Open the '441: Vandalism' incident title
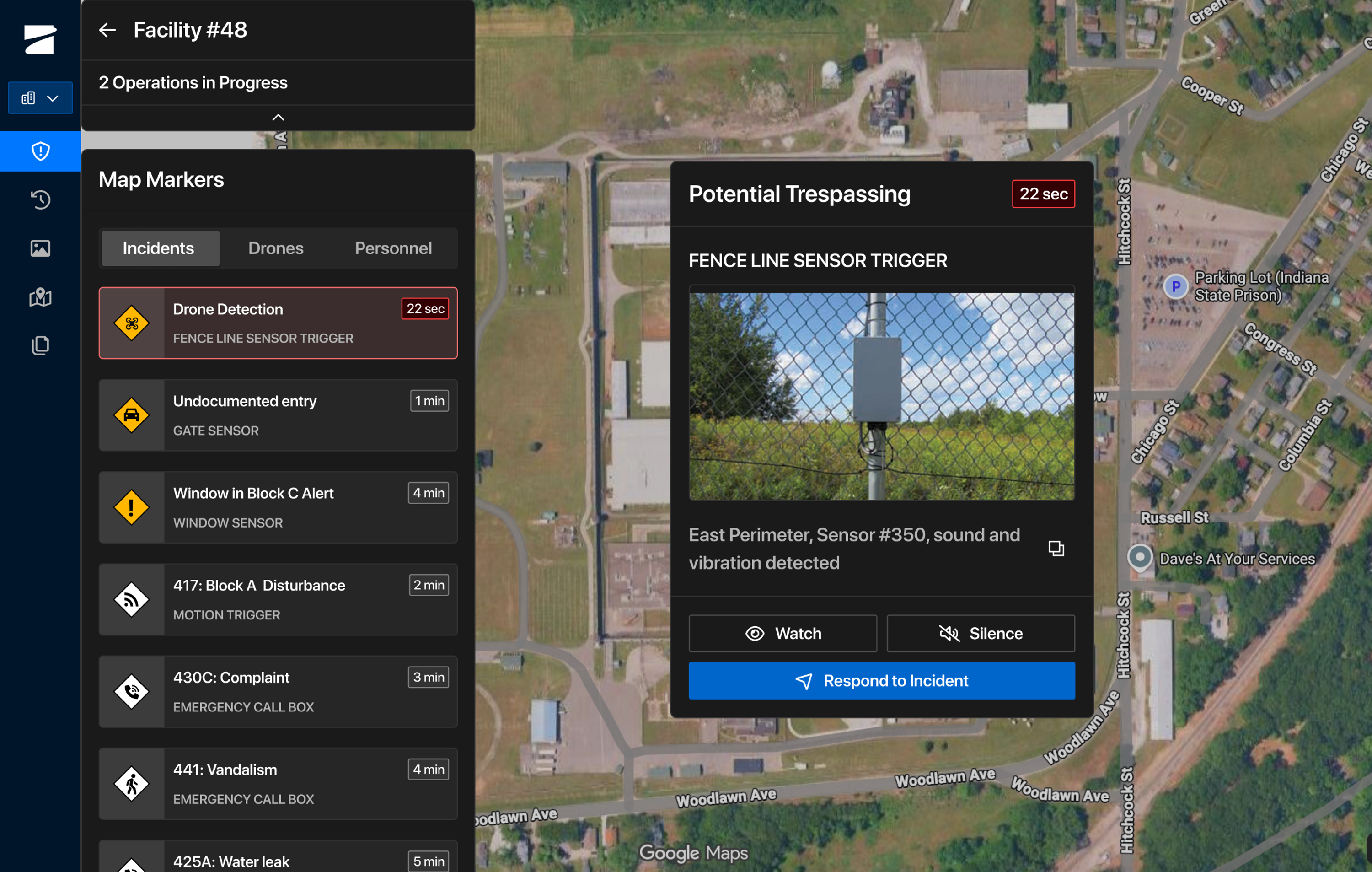Viewport: 1372px width, 872px height. coord(225,770)
